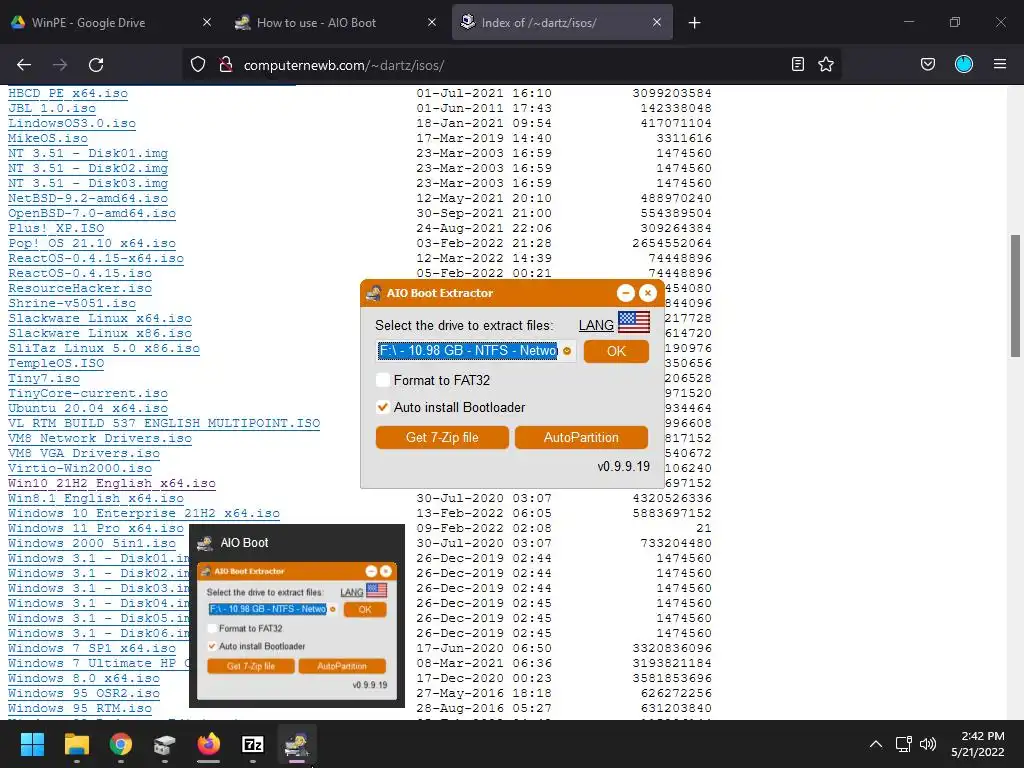This screenshot has width=1024, height=768.
Task: Open the Firefox account avatar
Action: (x=963, y=64)
